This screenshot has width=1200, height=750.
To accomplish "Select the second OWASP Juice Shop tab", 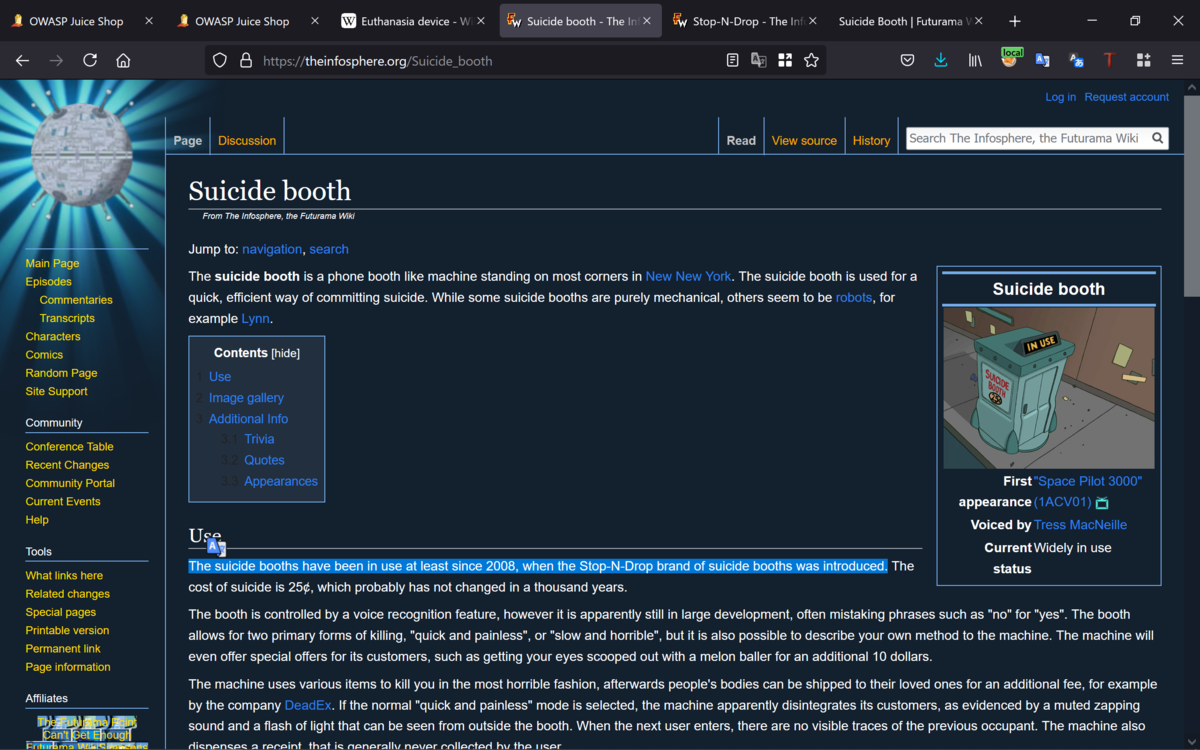I will click(x=247, y=21).
